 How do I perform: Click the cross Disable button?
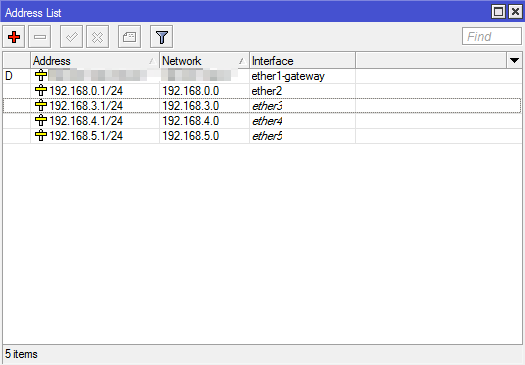coord(97,36)
